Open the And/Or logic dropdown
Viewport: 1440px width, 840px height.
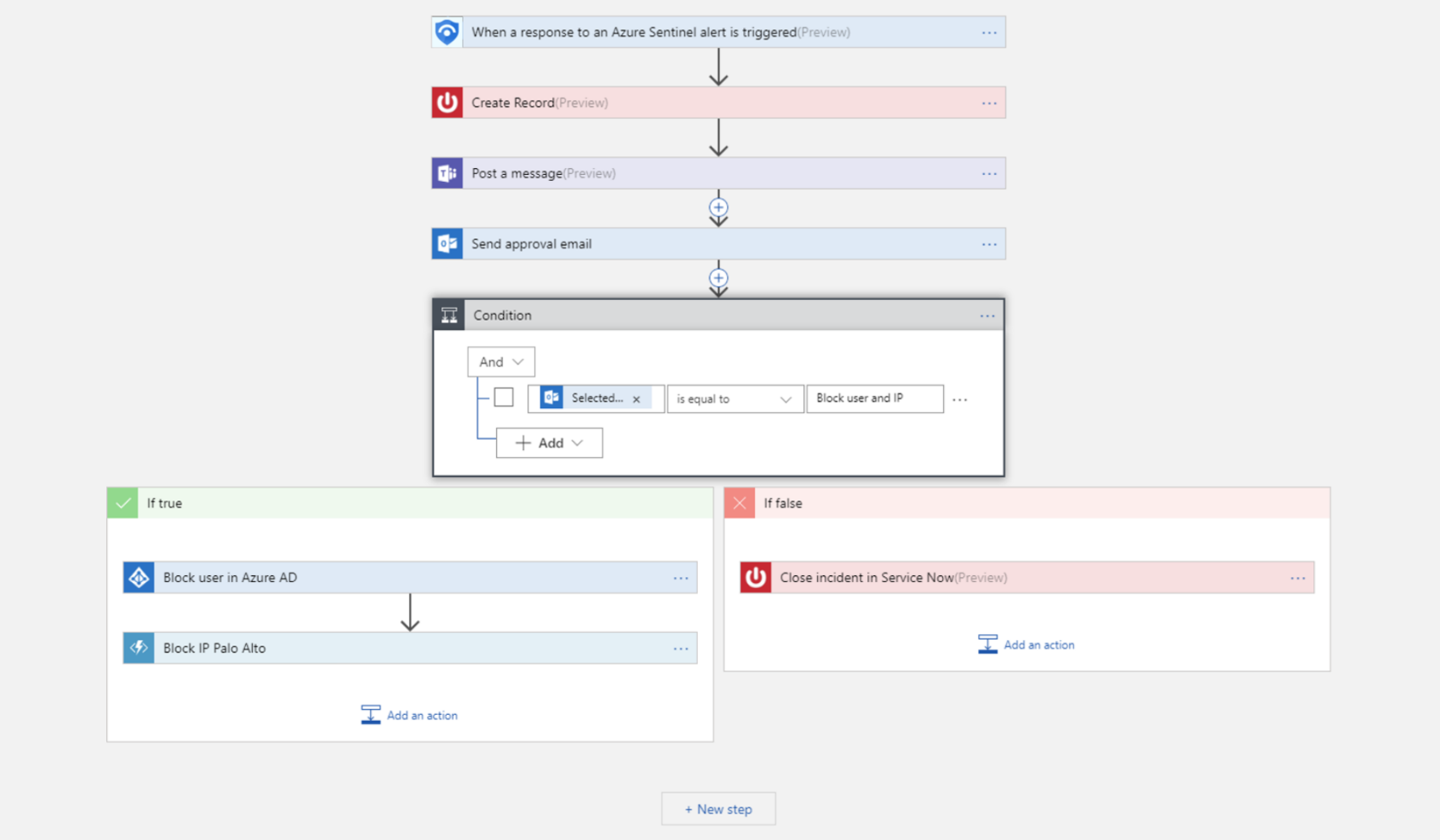tap(501, 362)
